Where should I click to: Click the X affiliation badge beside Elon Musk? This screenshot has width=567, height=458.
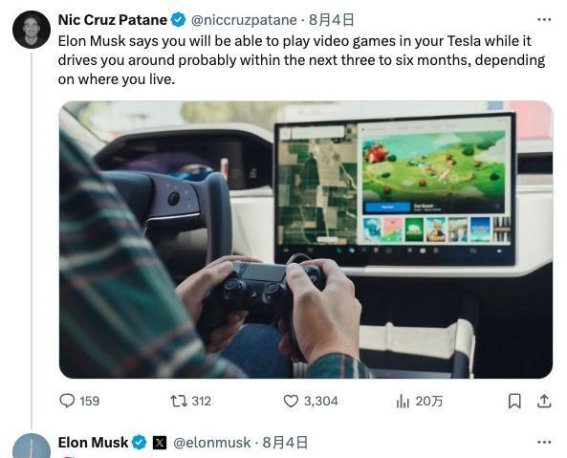159,442
